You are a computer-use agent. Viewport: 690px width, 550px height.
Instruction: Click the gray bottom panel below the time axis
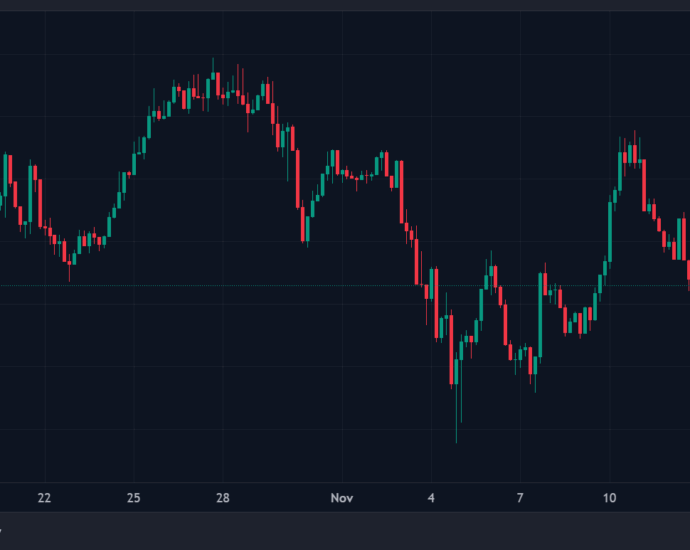345,531
